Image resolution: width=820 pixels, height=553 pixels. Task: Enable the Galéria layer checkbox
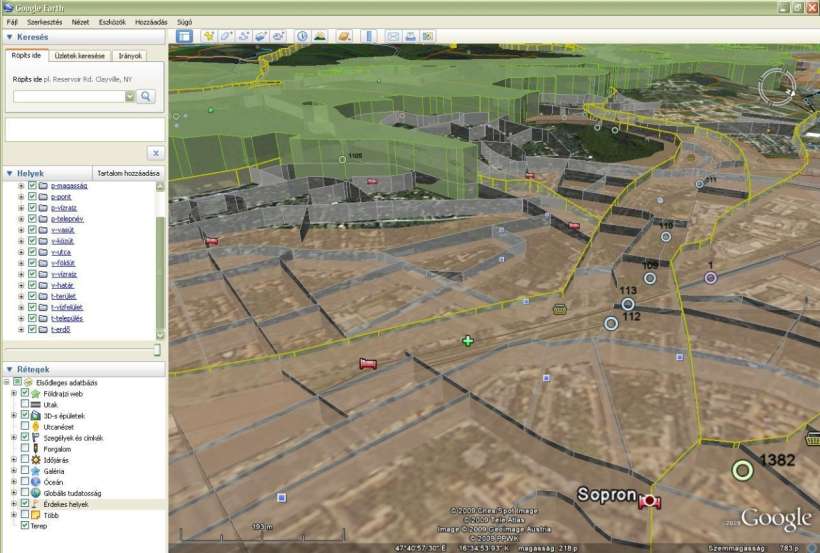pos(25,470)
